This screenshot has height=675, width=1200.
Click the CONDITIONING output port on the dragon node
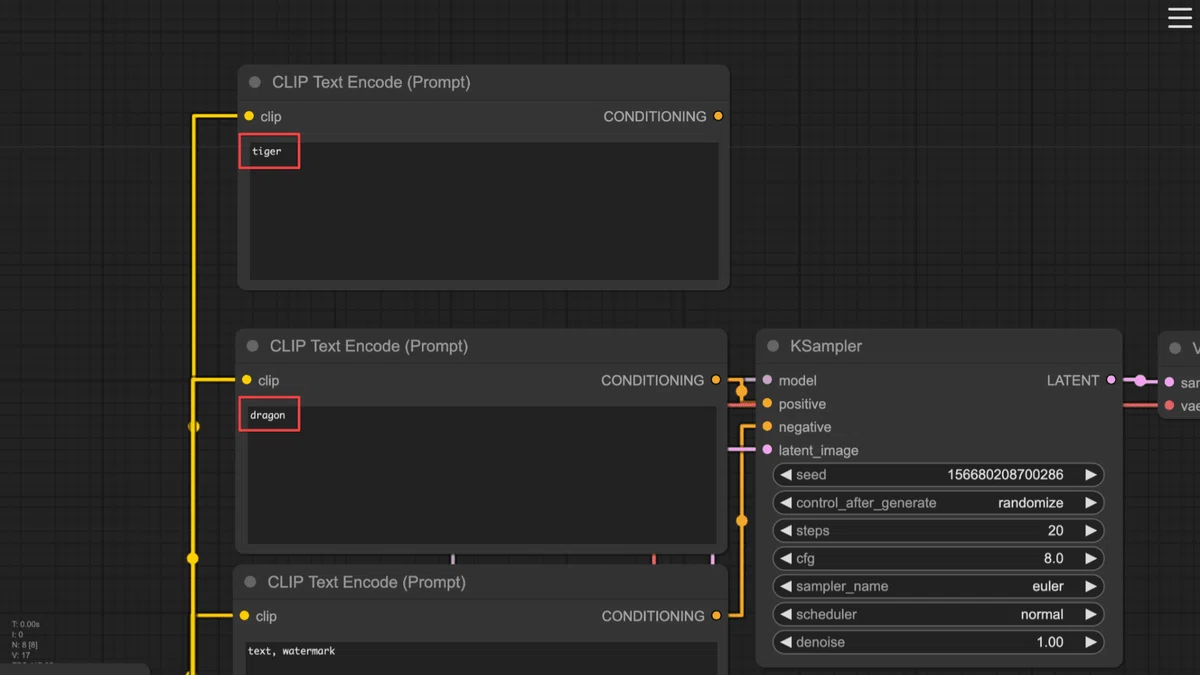(x=716, y=380)
